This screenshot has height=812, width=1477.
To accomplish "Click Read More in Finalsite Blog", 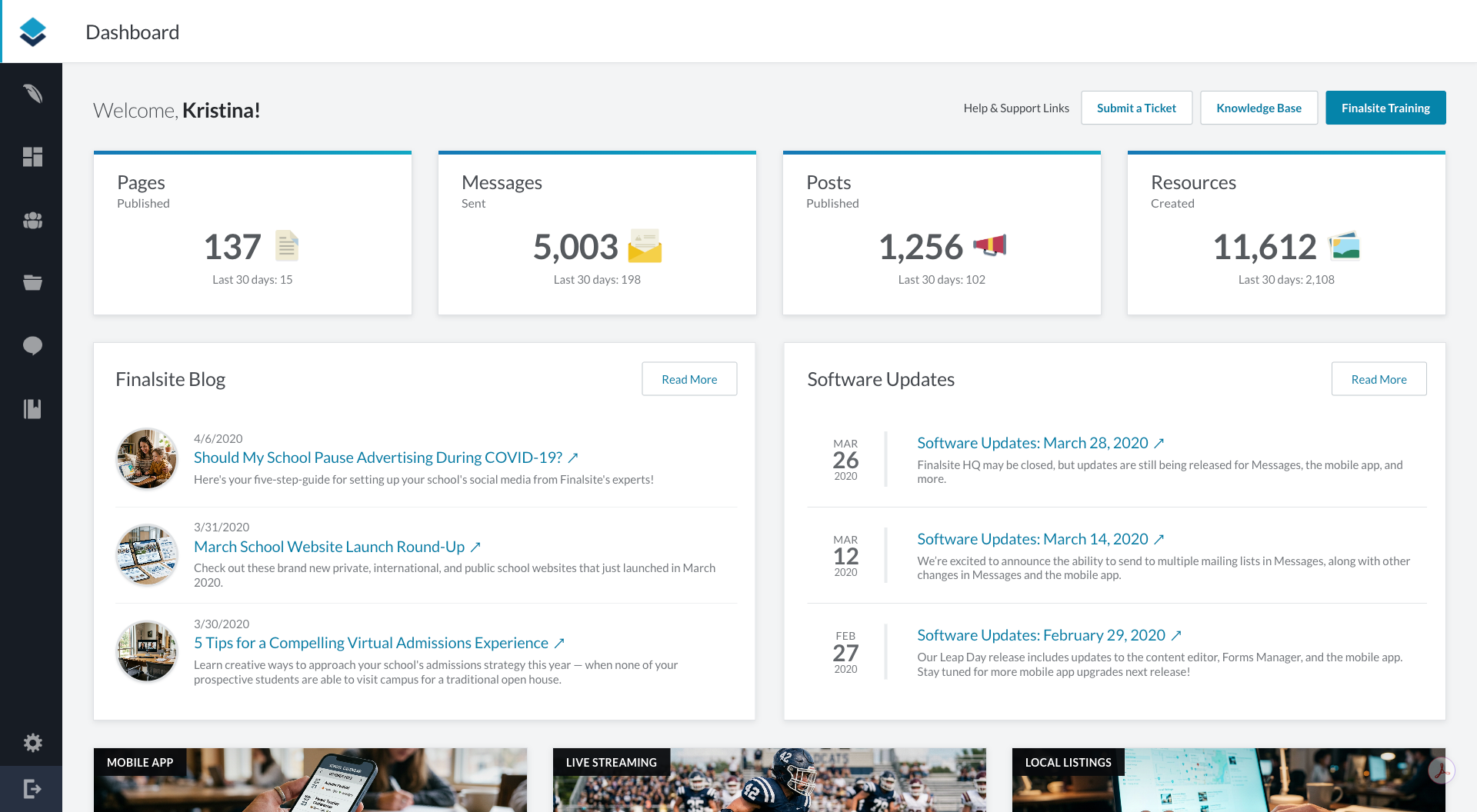I will coord(689,379).
